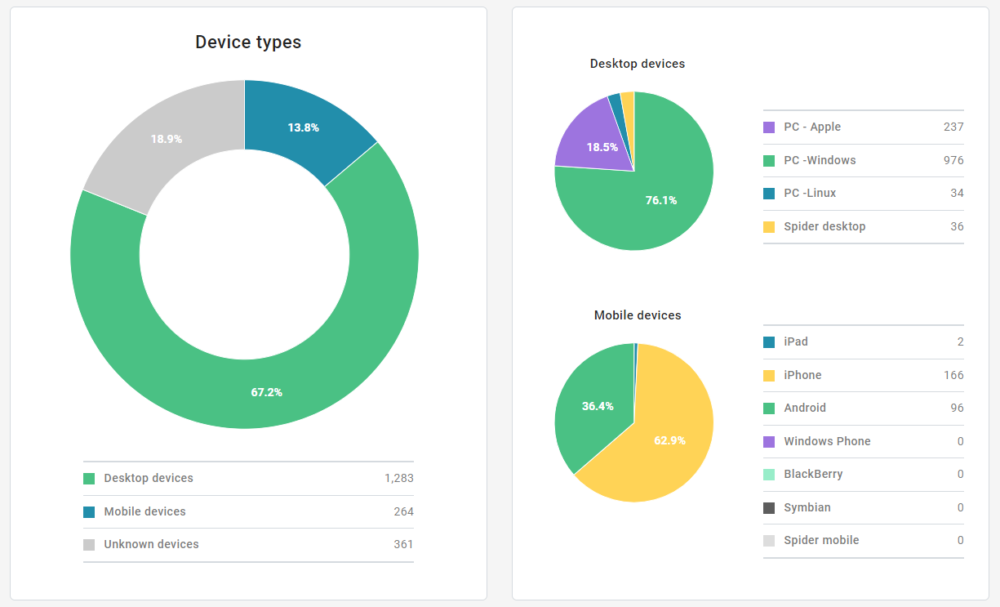
Task: Click the BlackBerry legend label
Action: click(x=812, y=474)
